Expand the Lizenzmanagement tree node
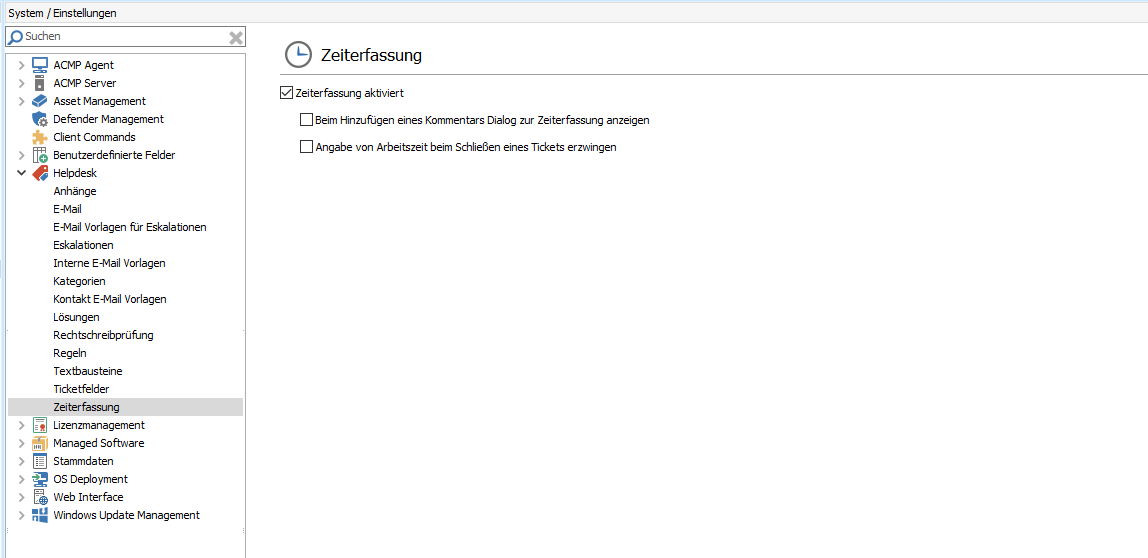Image resolution: width=1148 pixels, height=558 pixels. pos(22,425)
